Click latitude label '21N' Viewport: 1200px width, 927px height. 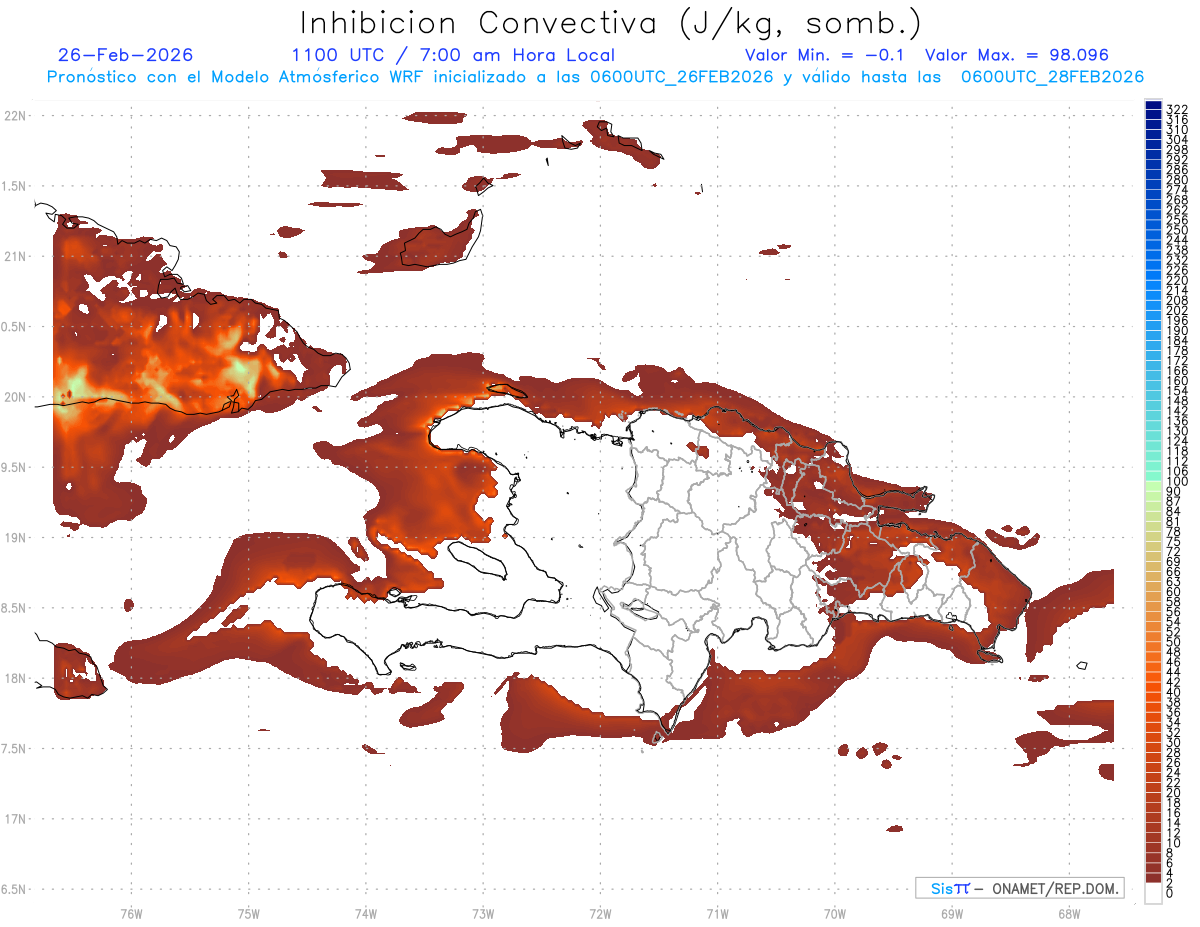coord(15,256)
